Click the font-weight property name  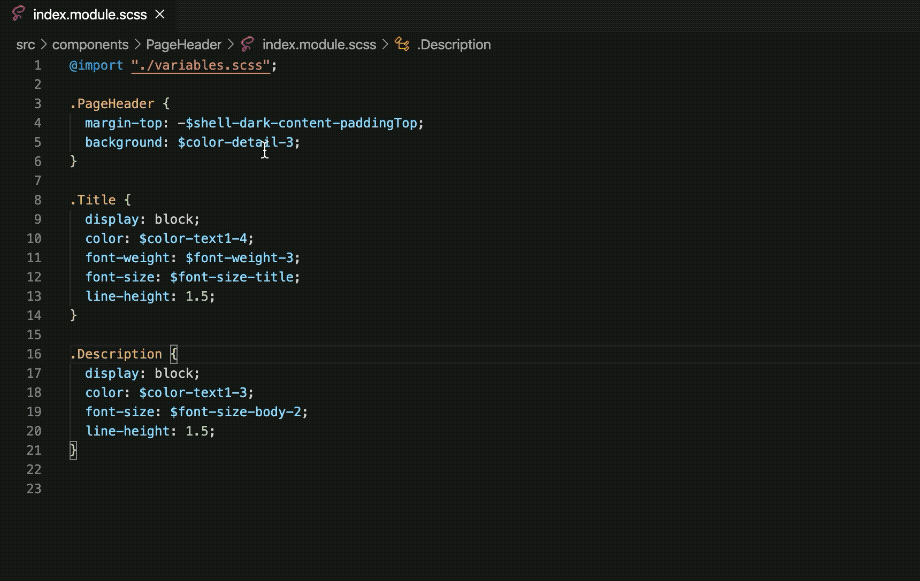[127, 258]
